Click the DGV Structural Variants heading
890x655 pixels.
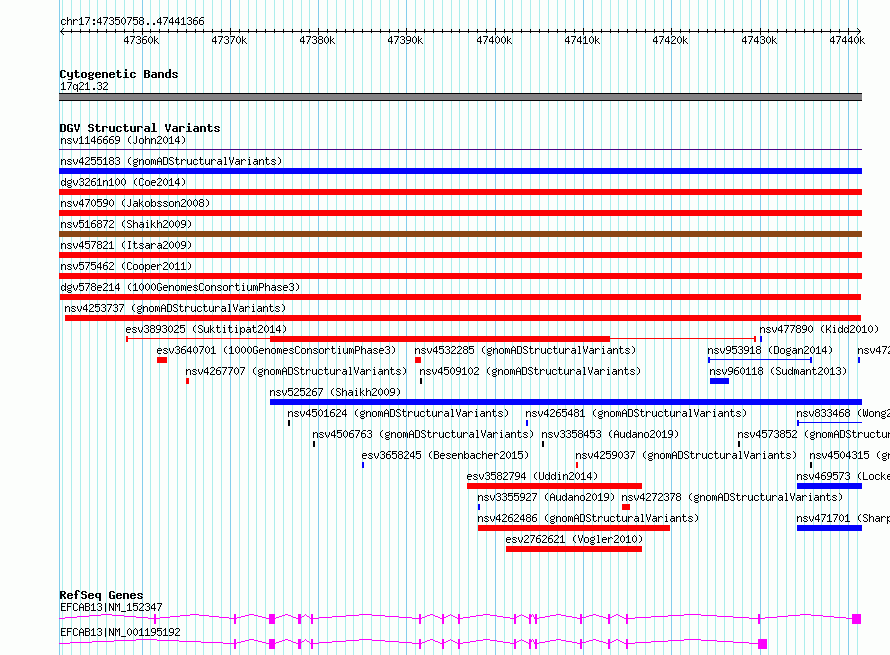point(140,128)
